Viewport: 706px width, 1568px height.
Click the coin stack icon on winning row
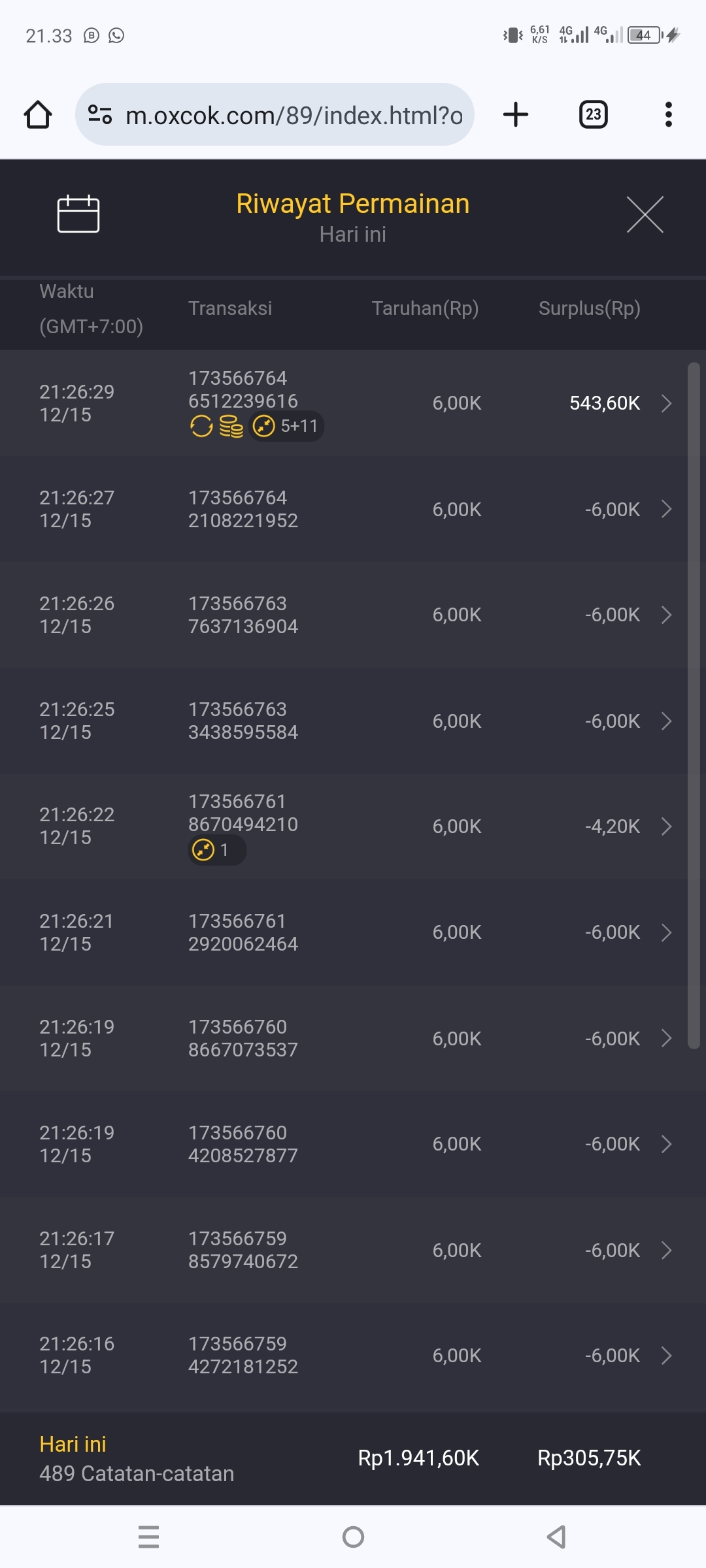231,427
